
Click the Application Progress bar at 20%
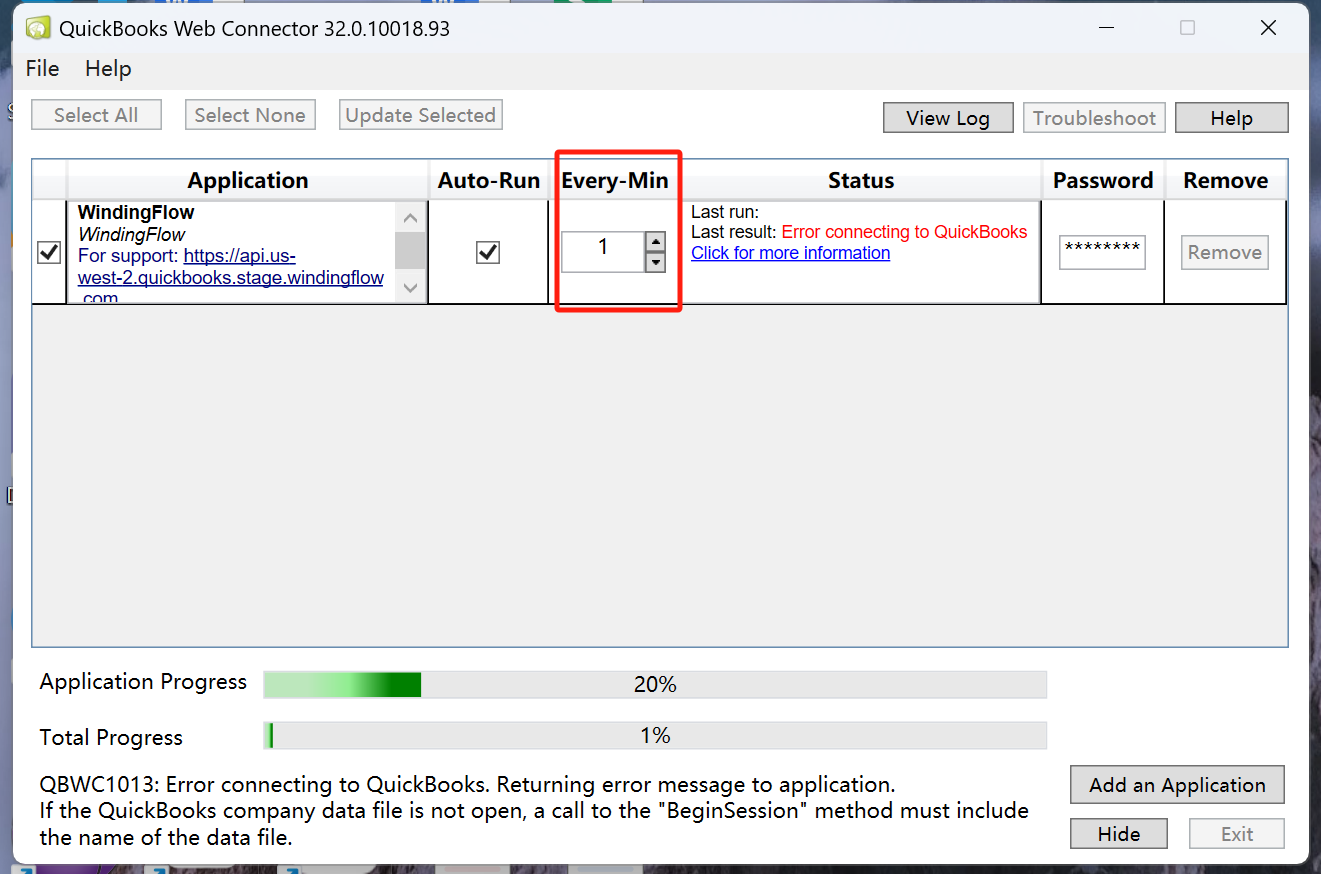click(x=655, y=684)
